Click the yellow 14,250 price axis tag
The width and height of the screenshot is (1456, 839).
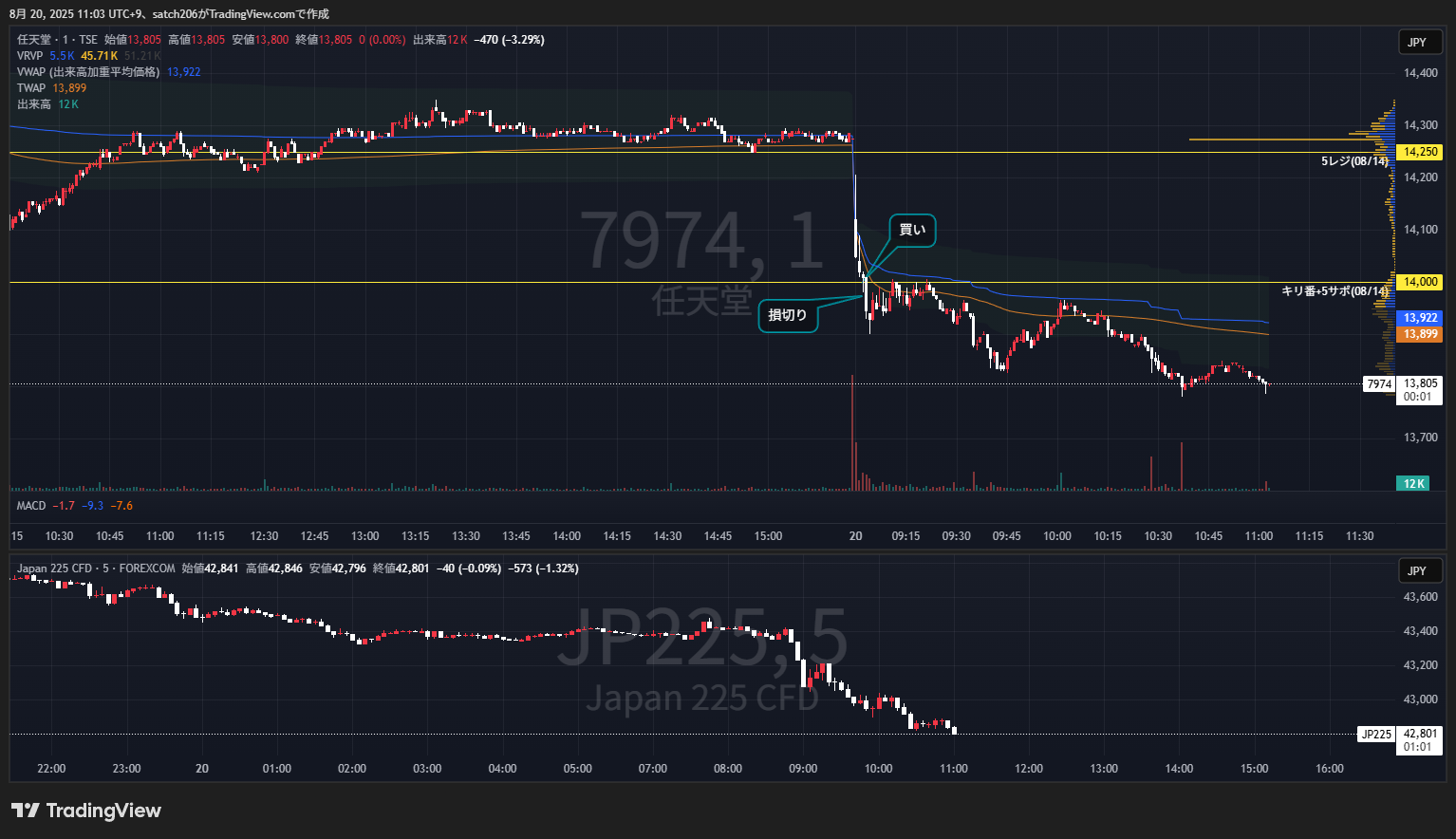tap(1421, 152)
